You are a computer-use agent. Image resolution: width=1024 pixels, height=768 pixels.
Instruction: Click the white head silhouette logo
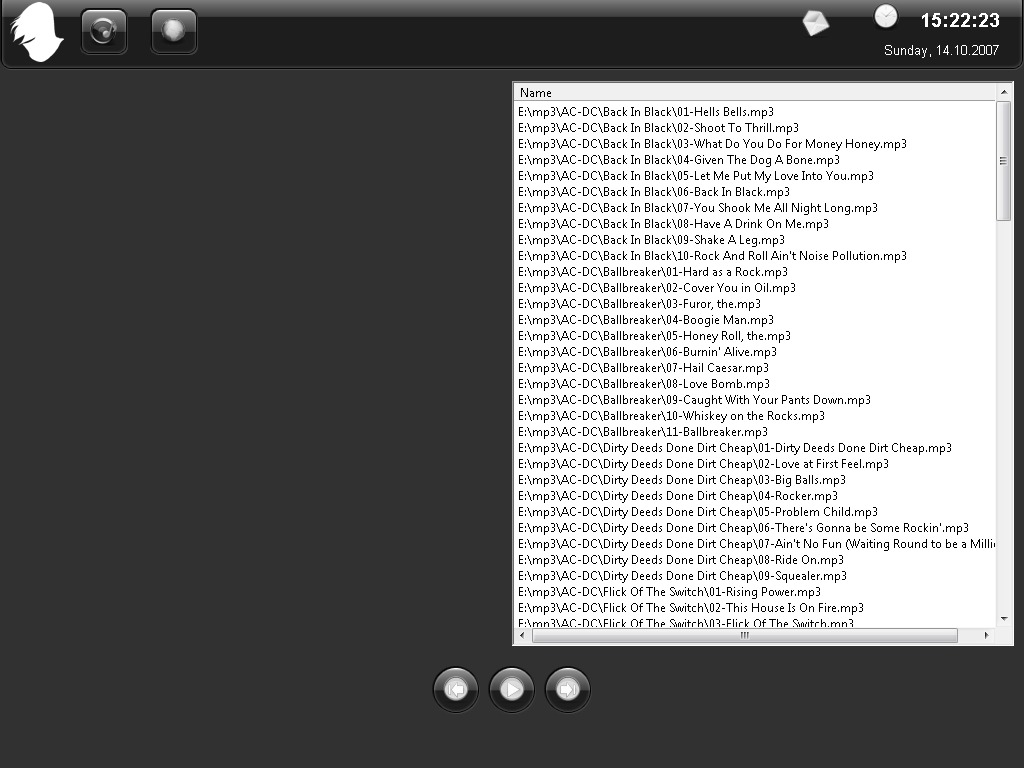tap(37, 32)
